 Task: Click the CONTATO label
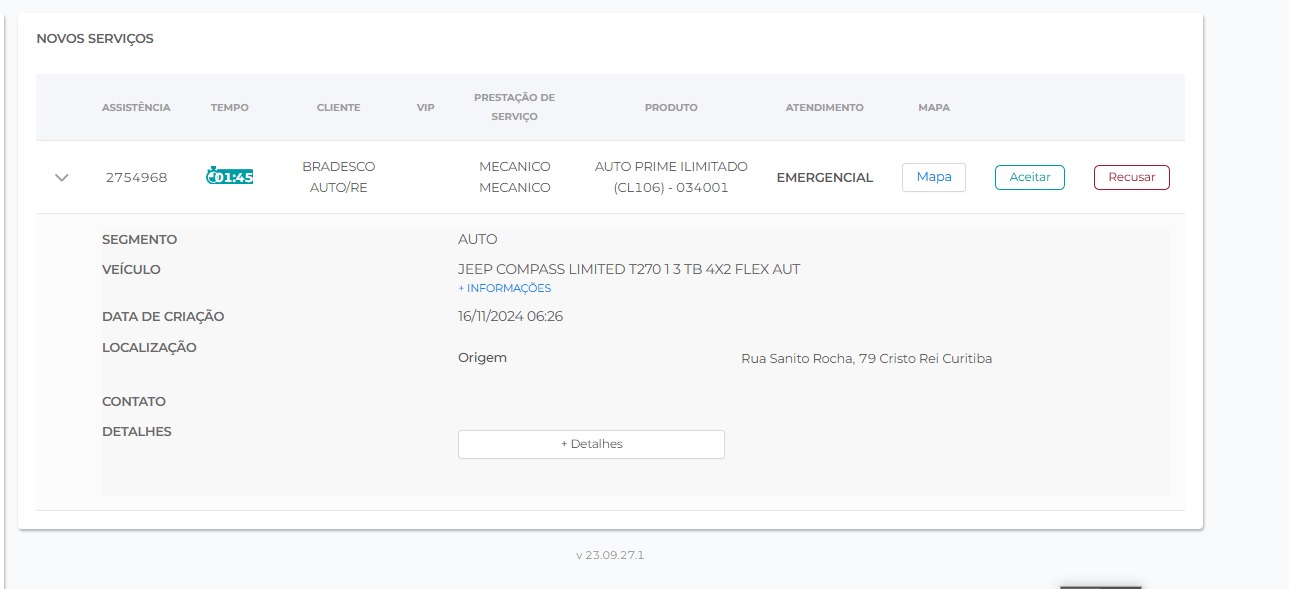(x=134, y=401)
